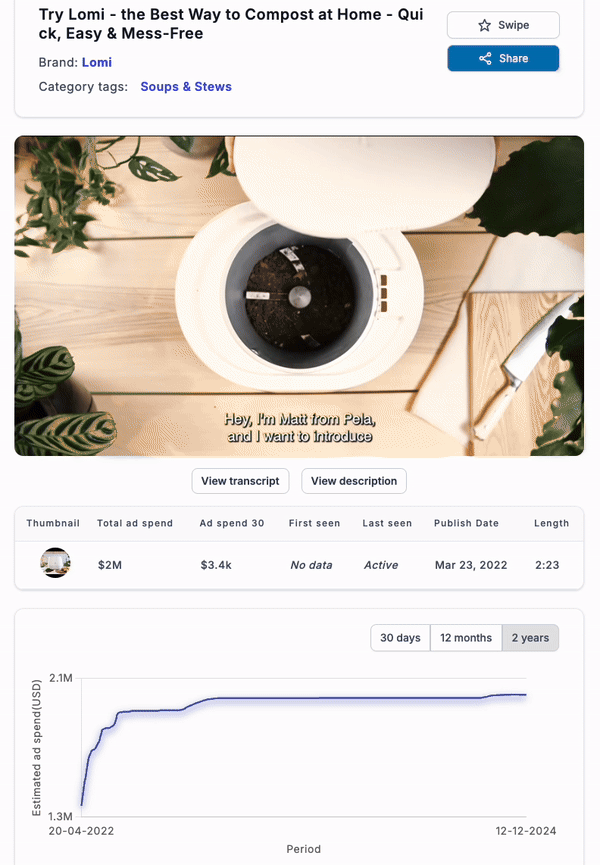This screenshot has height=865, width=600.
Task: Click the Lomi composter video preview
Action: pos(299,296)
